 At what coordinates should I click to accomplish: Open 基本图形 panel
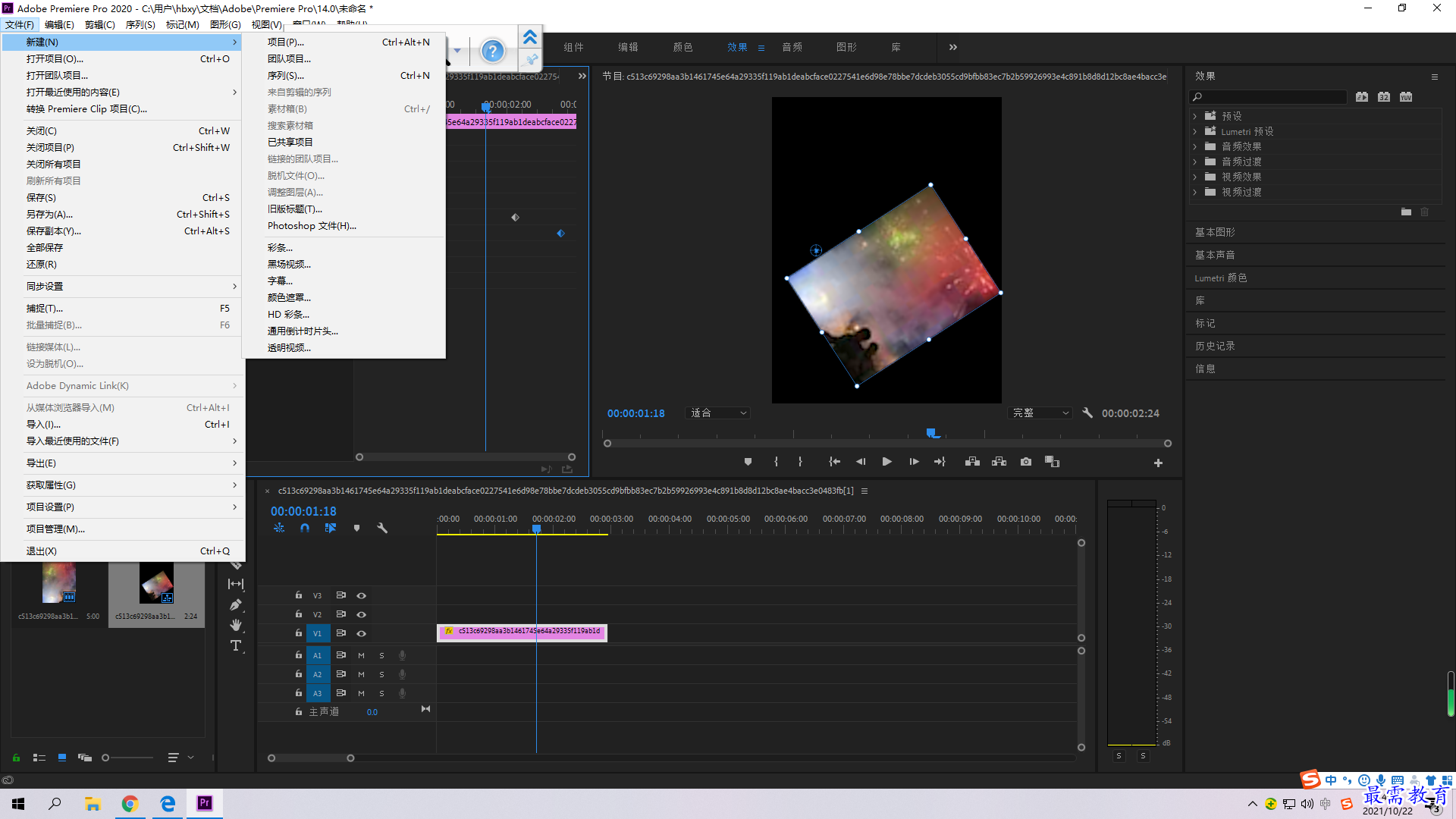pos(1215,232)
